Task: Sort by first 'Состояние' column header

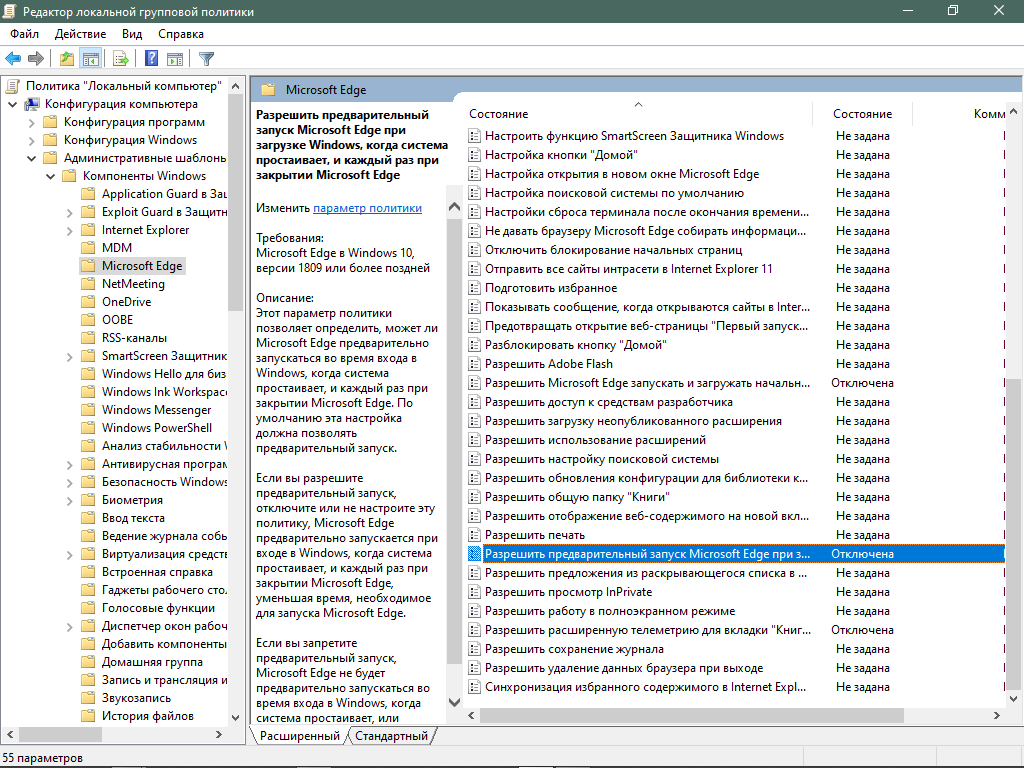Action: click(x=498, y=114)
